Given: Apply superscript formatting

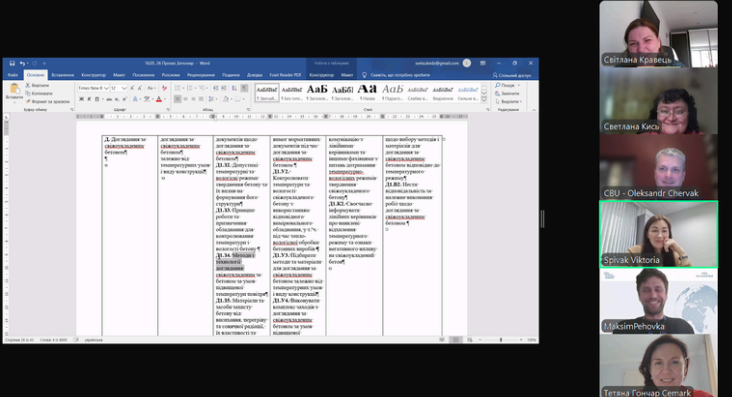Looking at the screenshot, I should [125, 99].
